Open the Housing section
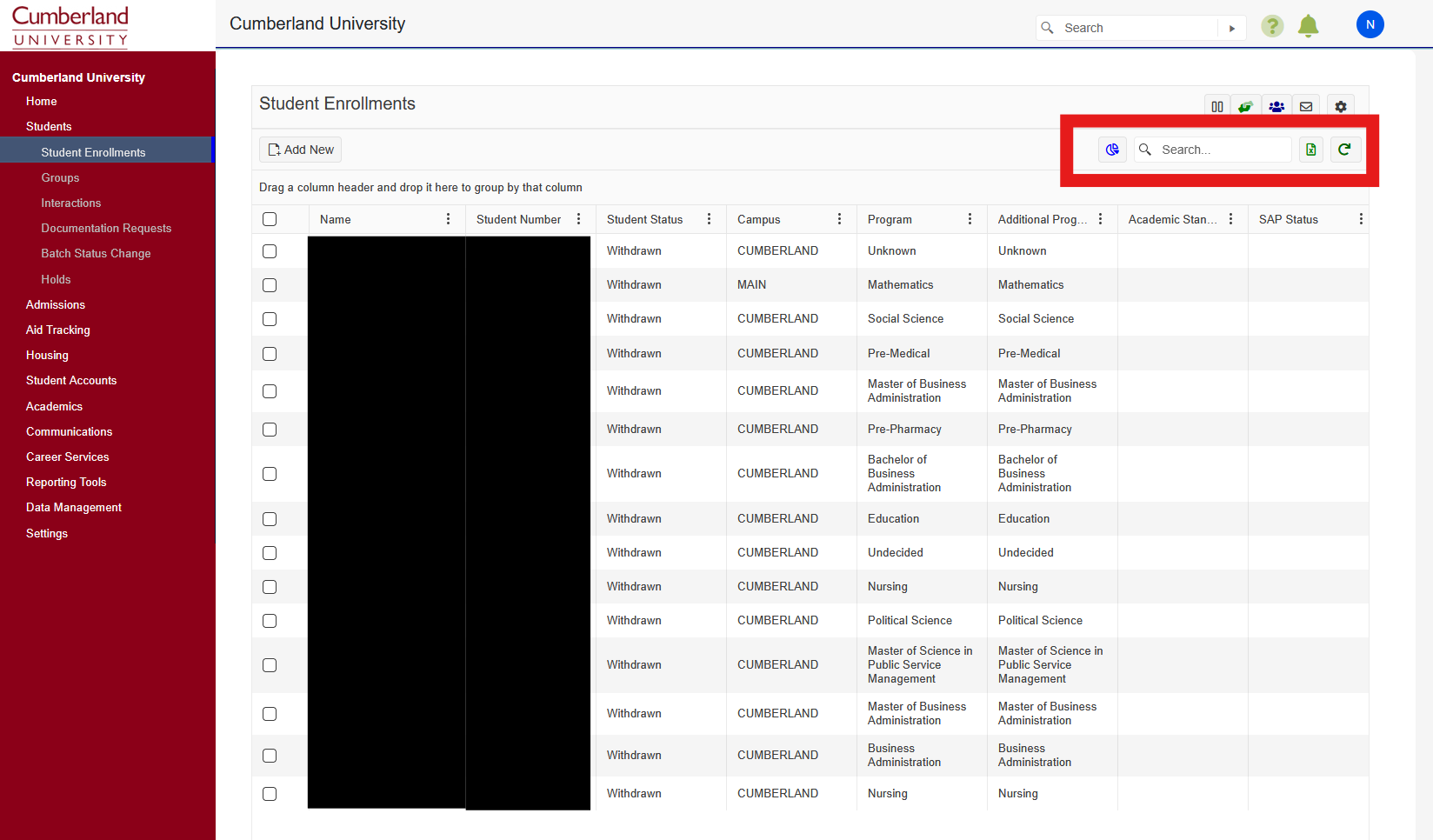Screen dimensions: 1433x840 pyautogui.click(x=47, y=355)
